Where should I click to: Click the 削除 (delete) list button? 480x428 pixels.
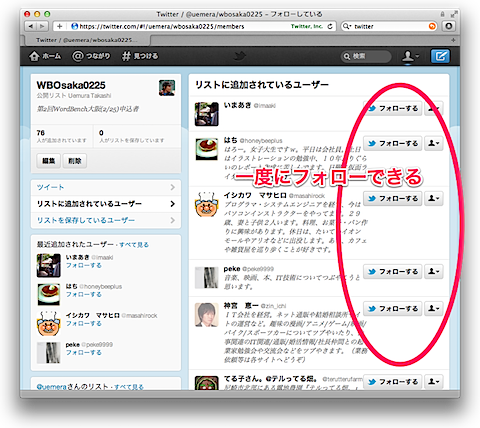pos(75,161)
